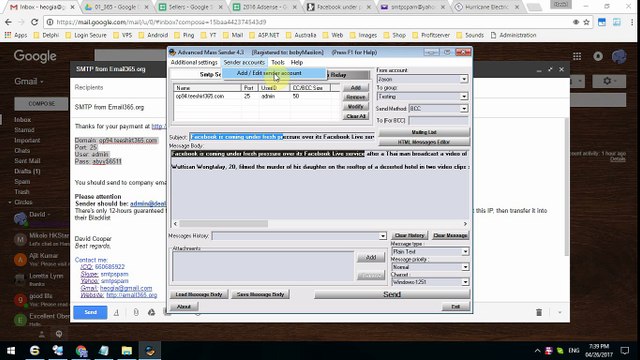Click the Recipients field in Gmail compose

click(x=320, y=87)
